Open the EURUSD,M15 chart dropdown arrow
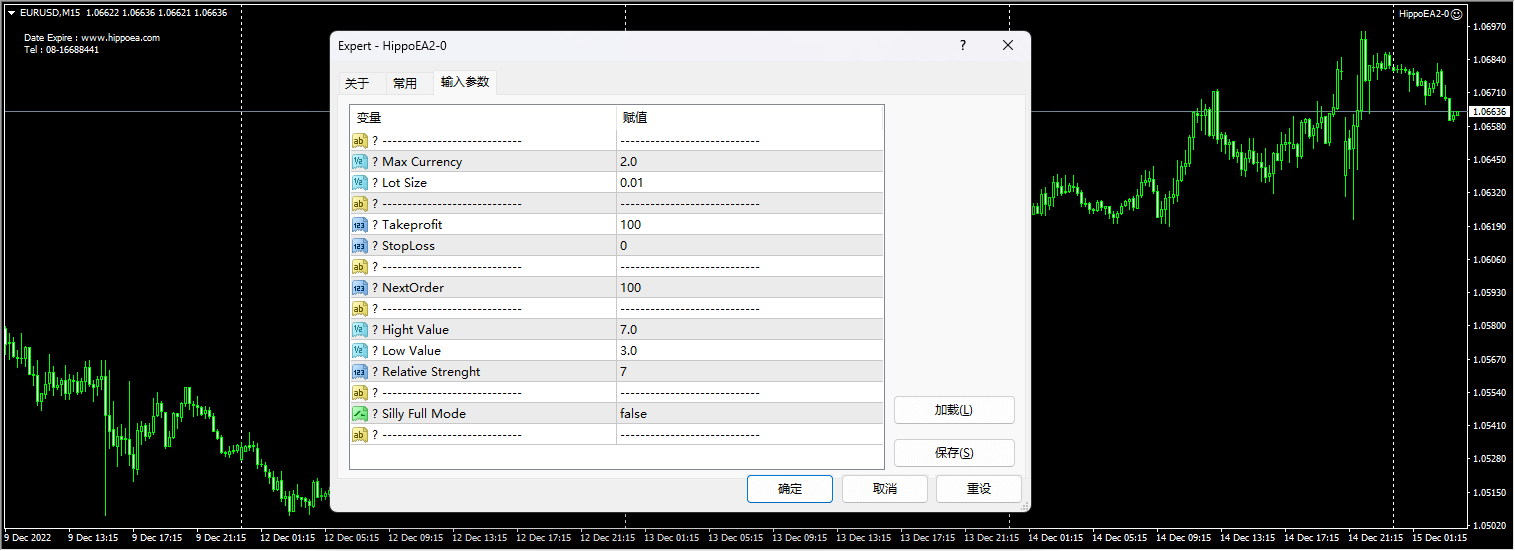 pos(11,13)
